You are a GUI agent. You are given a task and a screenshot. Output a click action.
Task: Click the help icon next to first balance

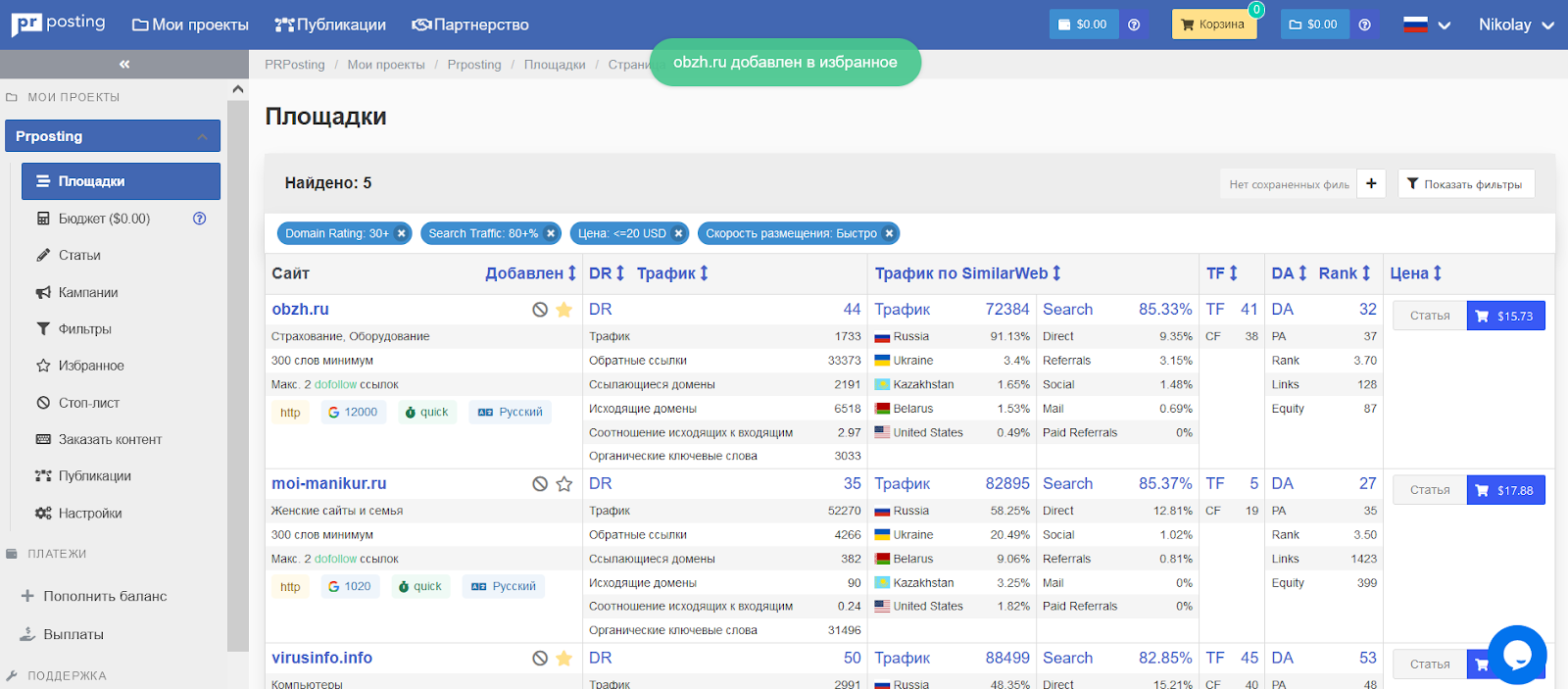click(1134, 25)
